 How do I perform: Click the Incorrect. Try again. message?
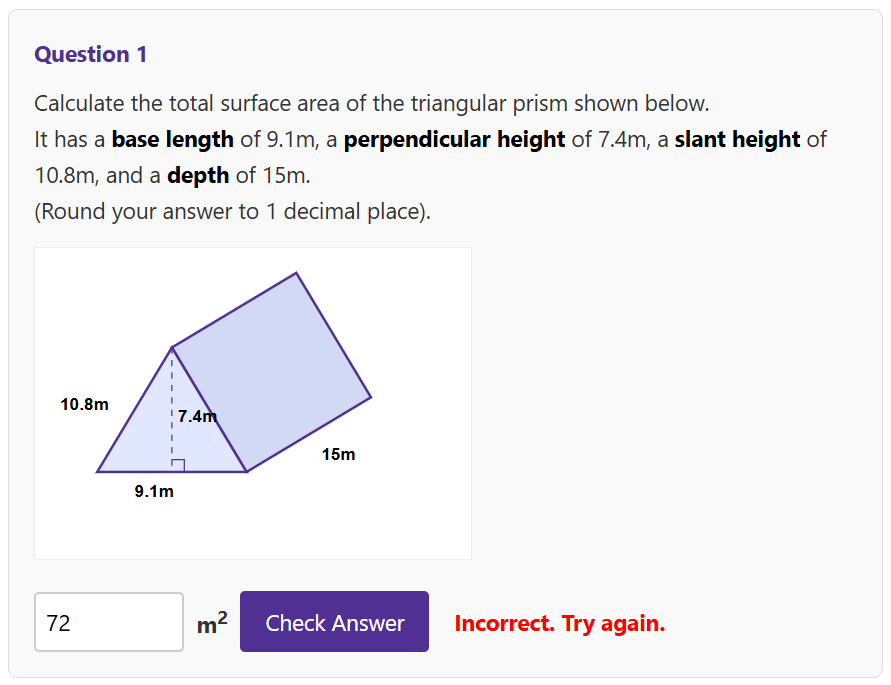(x=559, y=623)
